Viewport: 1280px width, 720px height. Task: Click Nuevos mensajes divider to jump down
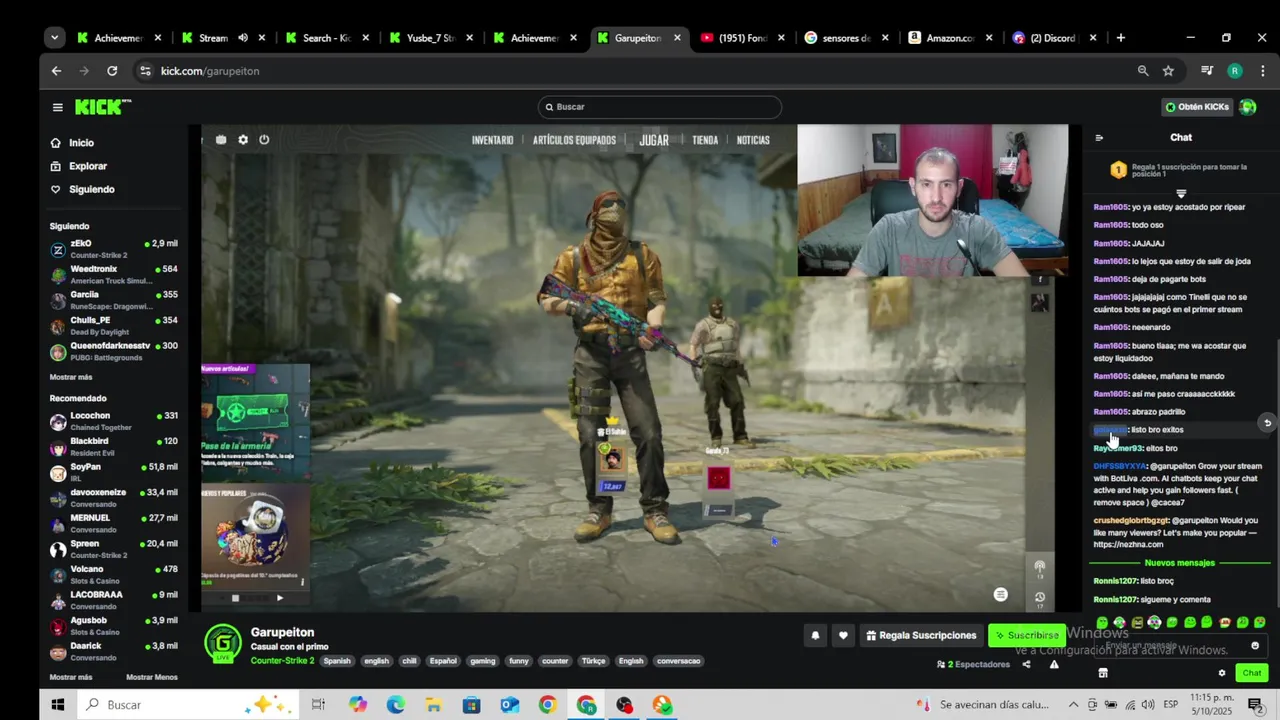coord(1180,563)
